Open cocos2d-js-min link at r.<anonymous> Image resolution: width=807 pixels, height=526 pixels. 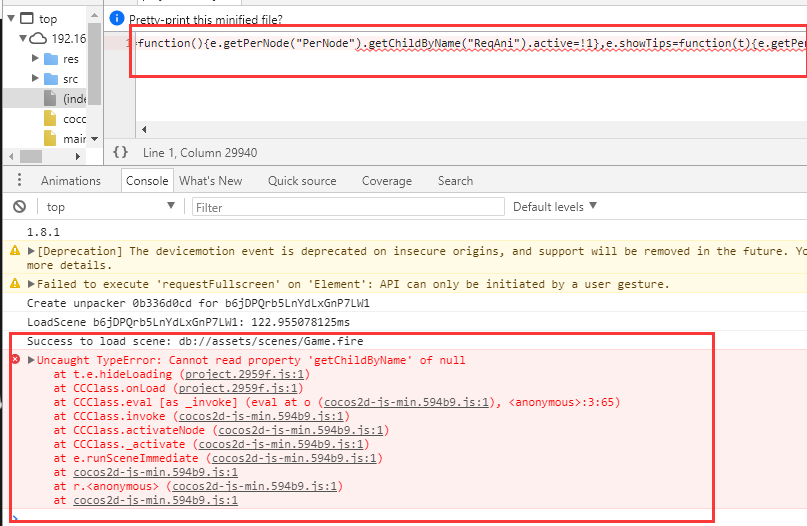tap(255, 486)
